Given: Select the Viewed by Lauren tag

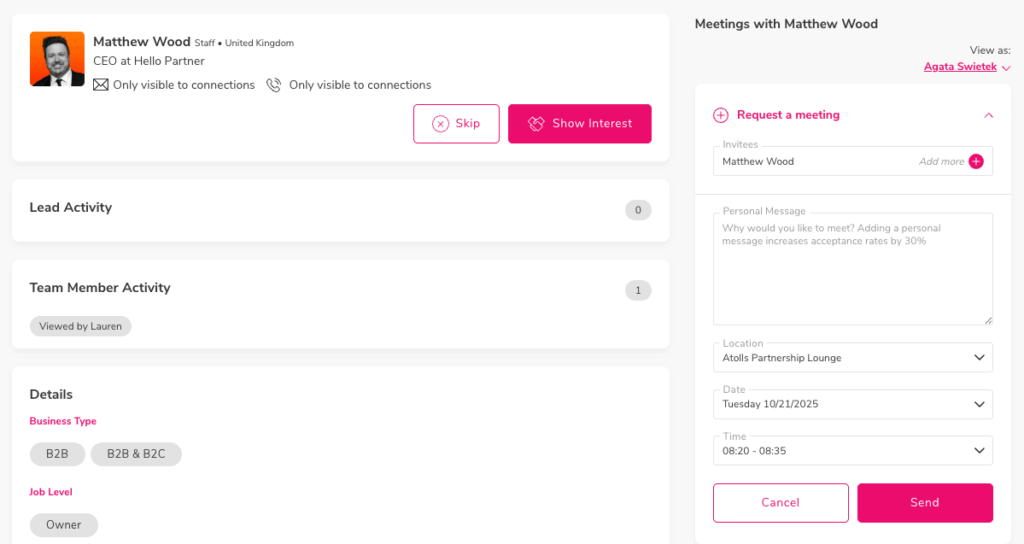Looking at the screenshot, I should pyautogui.click(x=80, y=326).
